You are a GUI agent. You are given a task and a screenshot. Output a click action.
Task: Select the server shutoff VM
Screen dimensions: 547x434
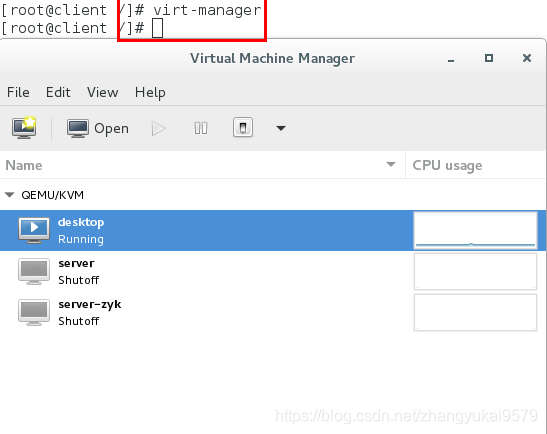[x=273, y=271]
